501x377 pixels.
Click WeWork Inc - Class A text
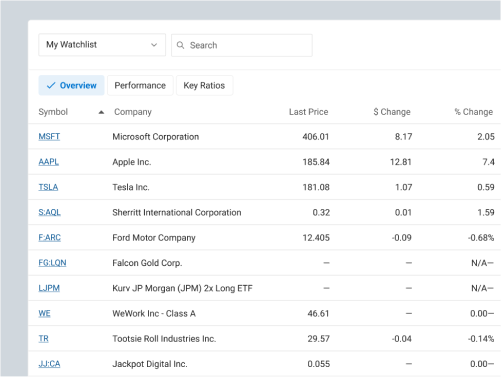154,313
